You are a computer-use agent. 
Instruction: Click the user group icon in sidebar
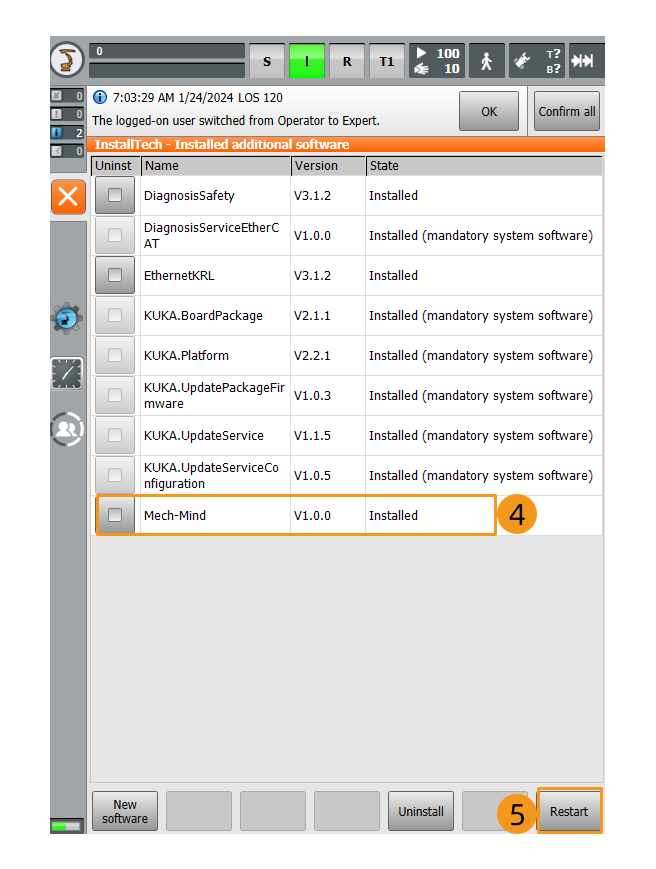[67, 429]
